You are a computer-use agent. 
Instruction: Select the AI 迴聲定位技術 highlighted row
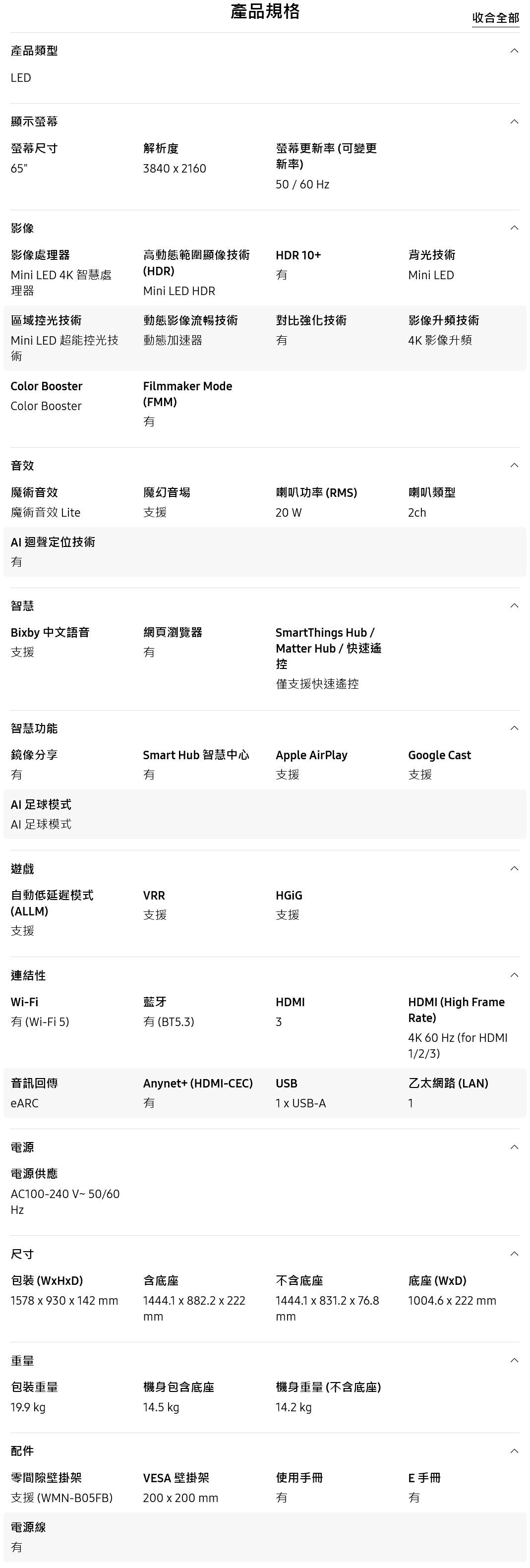click(x=265, y=551)
